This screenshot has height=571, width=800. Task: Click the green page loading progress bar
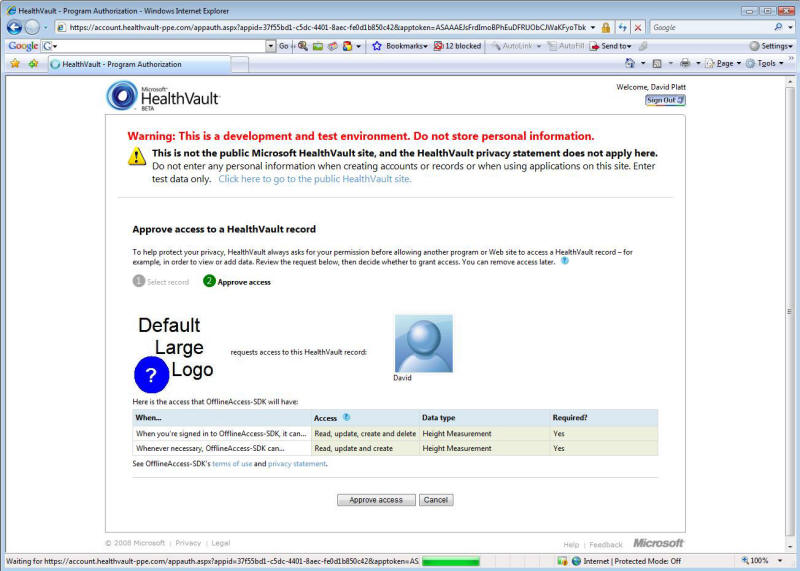pyautogui.click(x=451, y=561)
